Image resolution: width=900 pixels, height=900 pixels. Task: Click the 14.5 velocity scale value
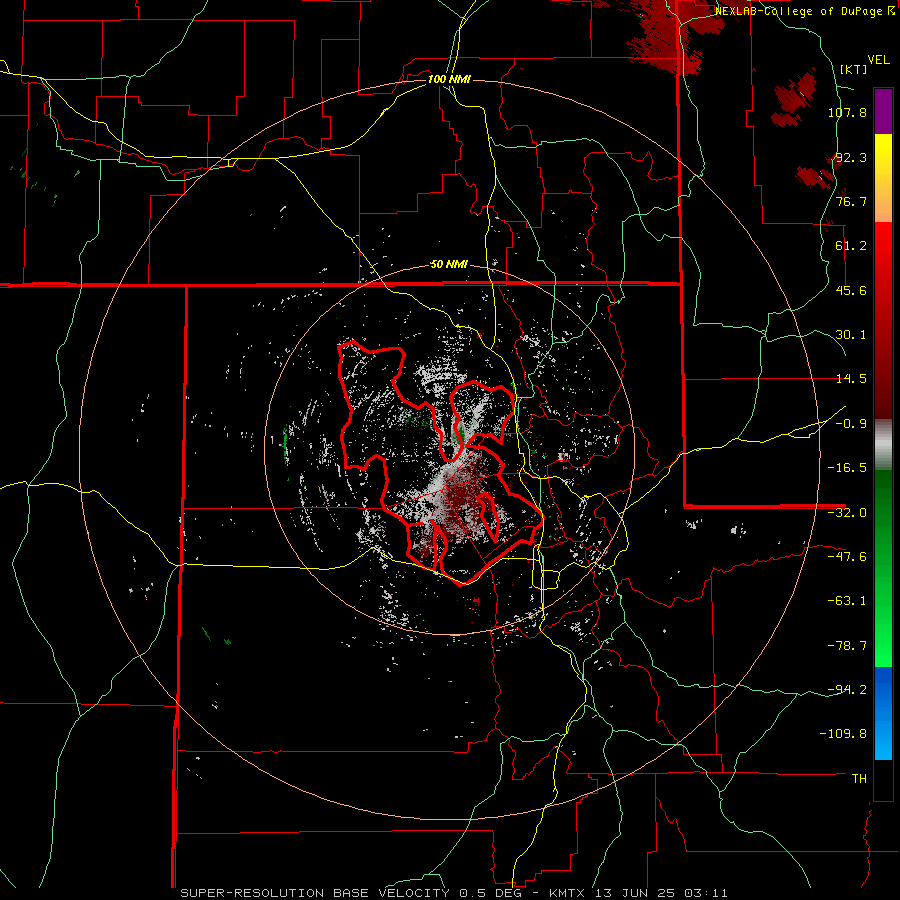851,379
